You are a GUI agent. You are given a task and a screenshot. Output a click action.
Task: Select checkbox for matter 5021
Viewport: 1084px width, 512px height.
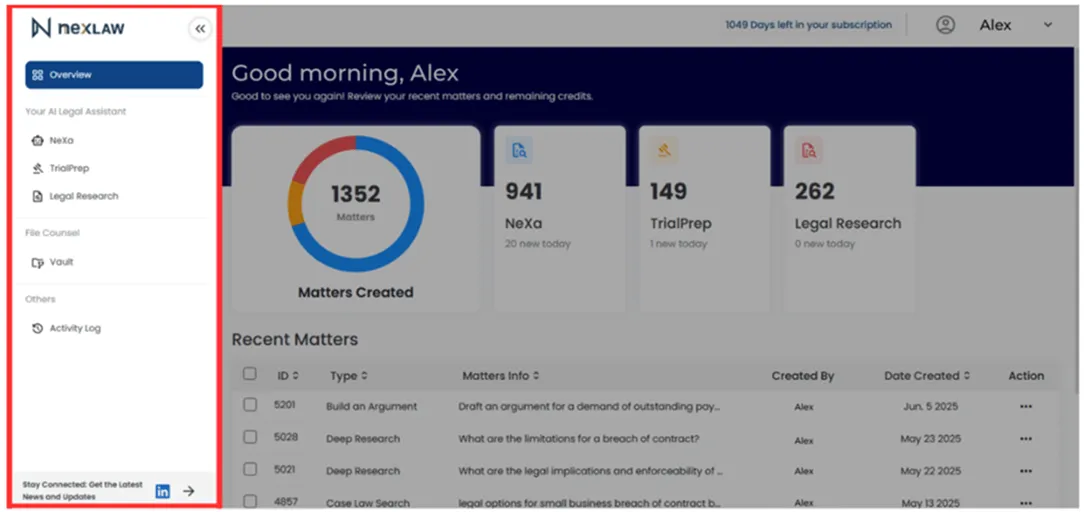[250, 469]
